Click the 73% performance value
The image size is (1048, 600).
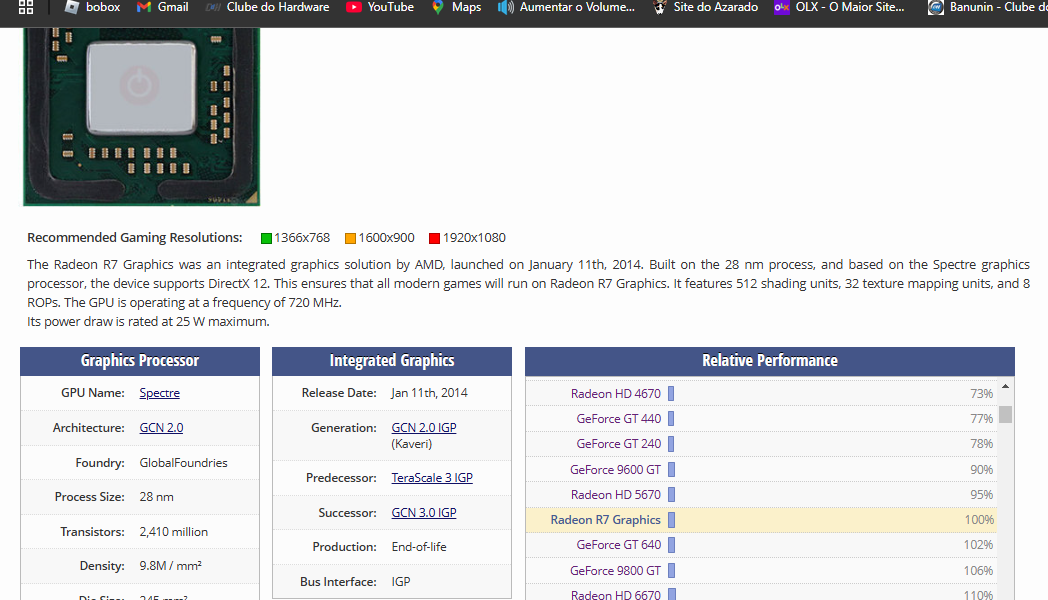click(981, 394)
